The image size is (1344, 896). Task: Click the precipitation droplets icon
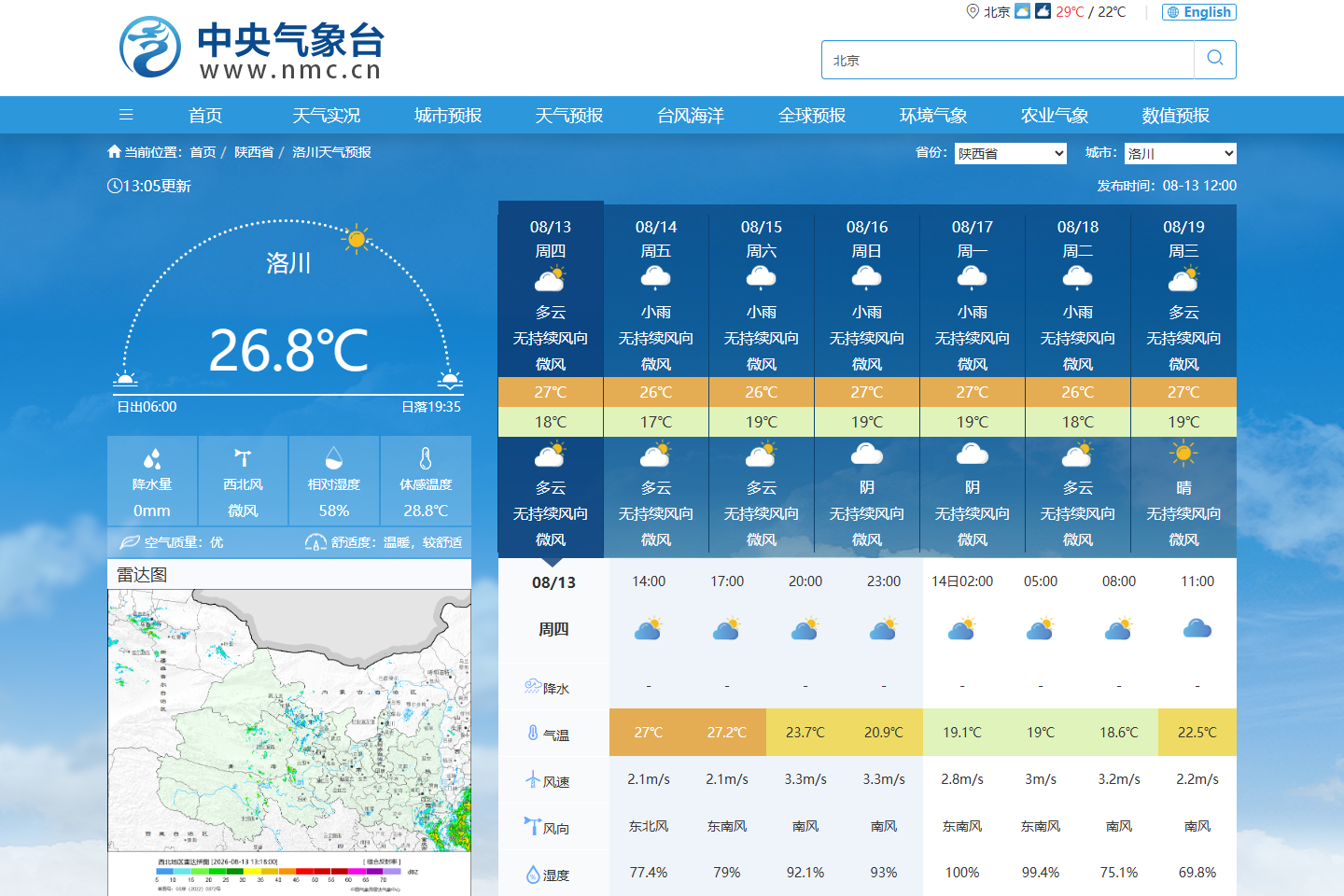click(x=152, y=458)
